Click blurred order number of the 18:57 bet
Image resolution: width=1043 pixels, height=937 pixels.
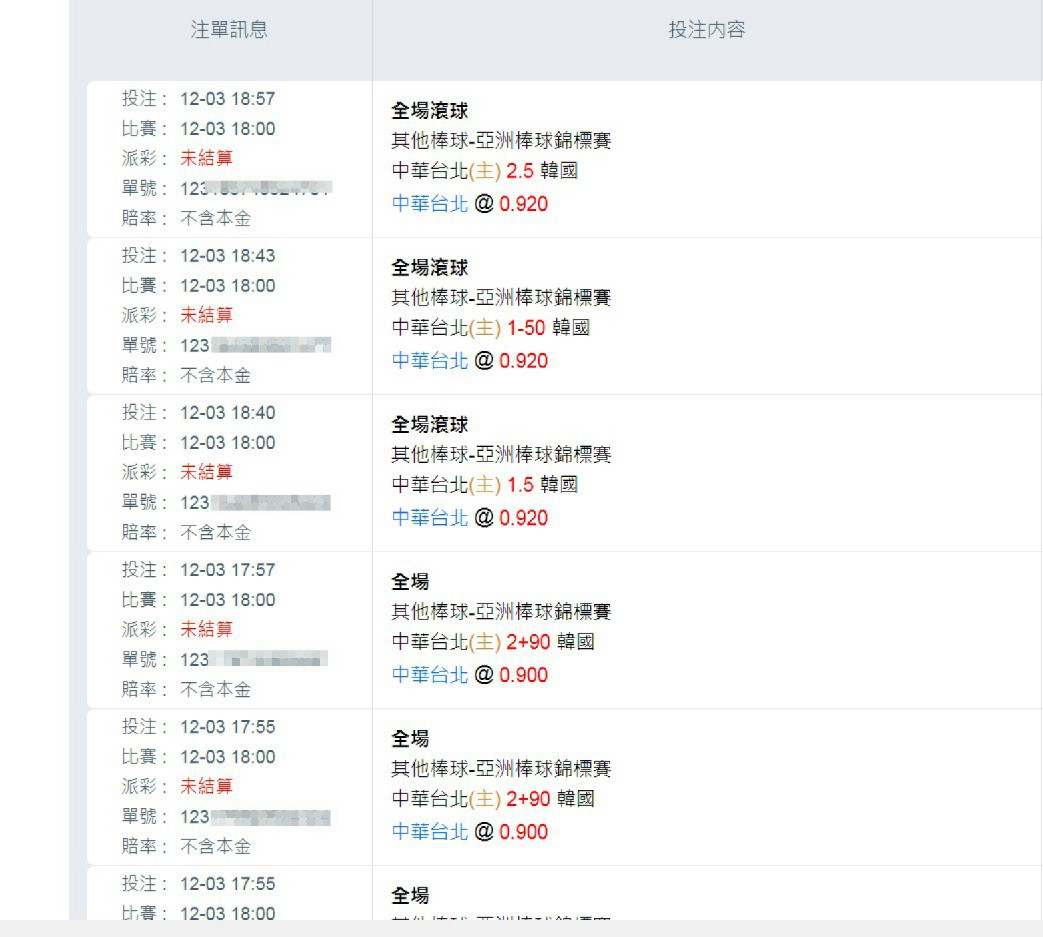click(256, 188)
